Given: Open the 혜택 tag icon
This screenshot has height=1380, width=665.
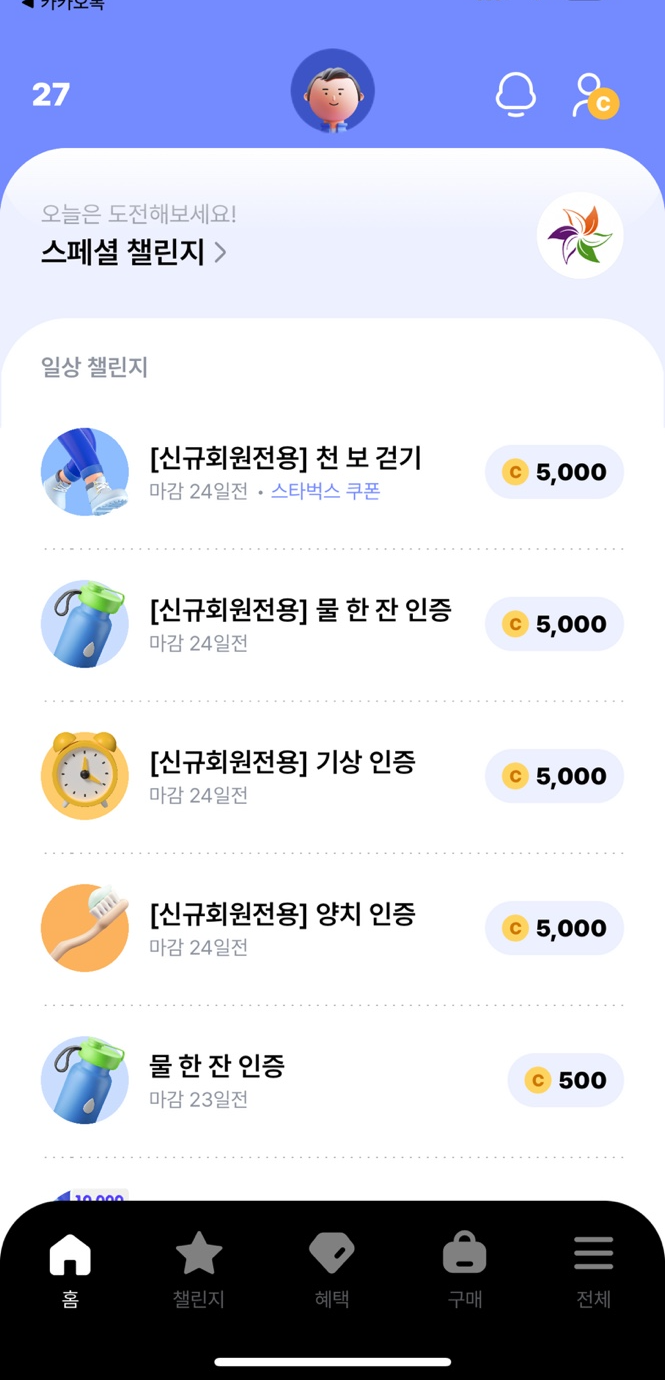Looking at the screenshot, I should [x=331, y=1253].
